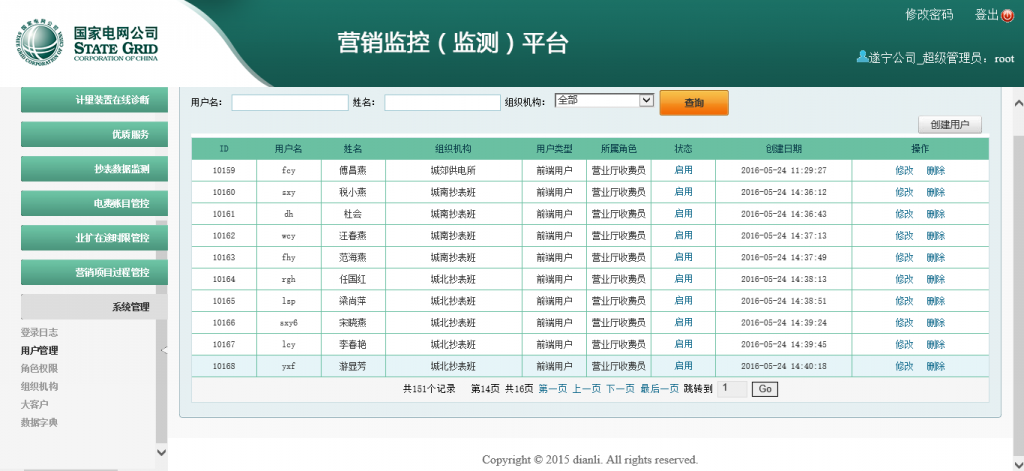Click 修改 for user rgh
The image size is (1024, 471).
click(x=904, y=279)
